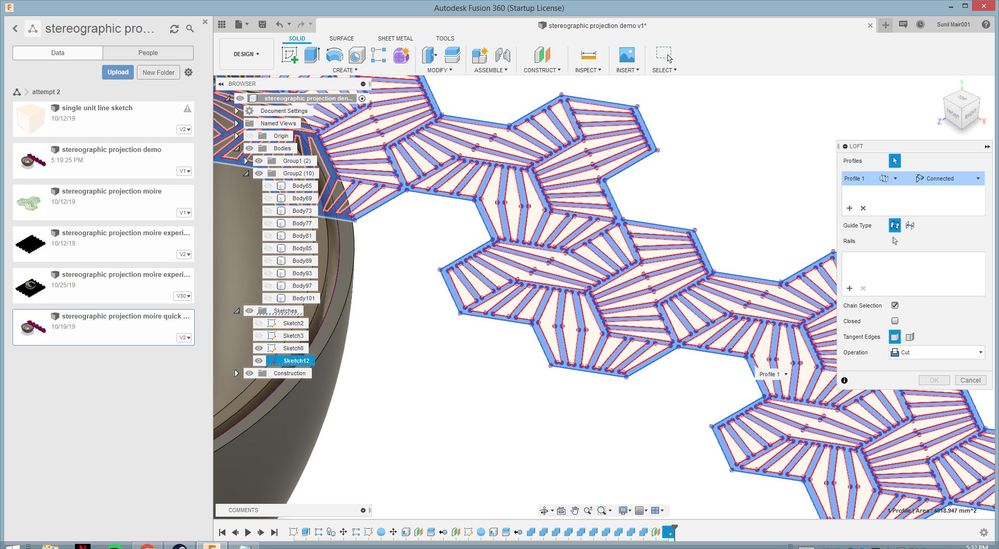The image size is (999, 549).
Task: Select the Measure tool icon
Action: click(x=589, y=55)
